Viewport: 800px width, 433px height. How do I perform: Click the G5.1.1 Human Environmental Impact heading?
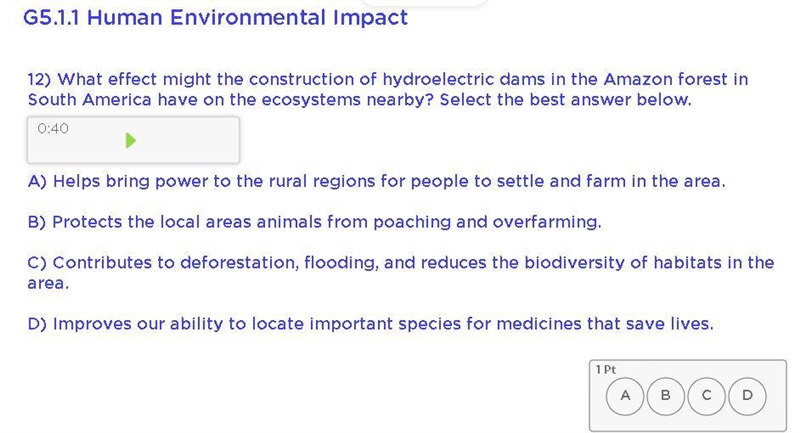215,18
